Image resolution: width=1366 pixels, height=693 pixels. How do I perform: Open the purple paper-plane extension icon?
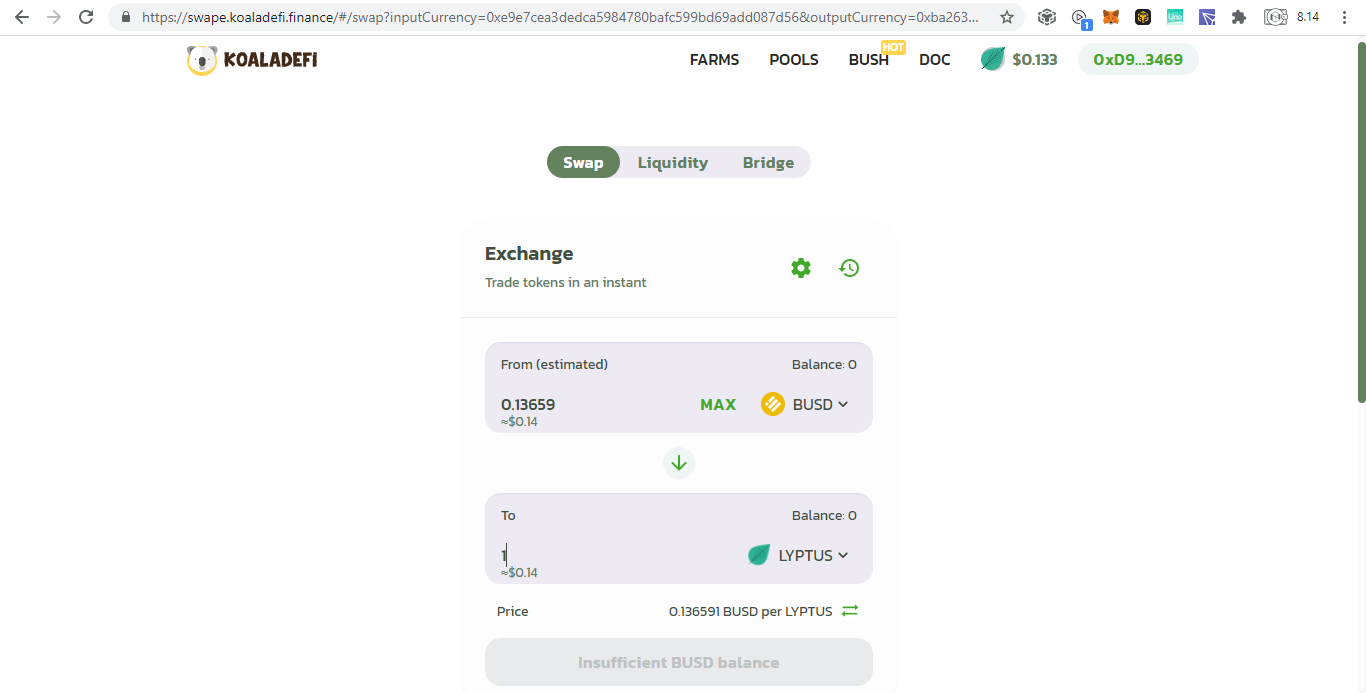pyautogui.click(x=1207, y=17)
